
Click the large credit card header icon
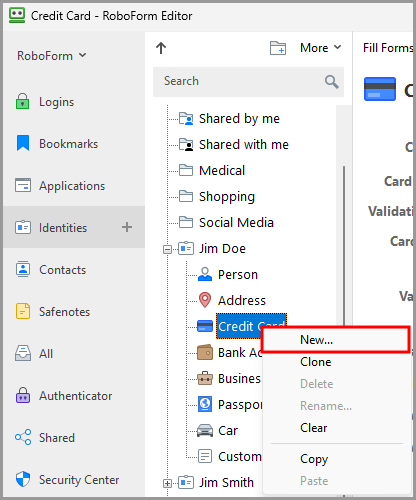(x=380, y=89)
